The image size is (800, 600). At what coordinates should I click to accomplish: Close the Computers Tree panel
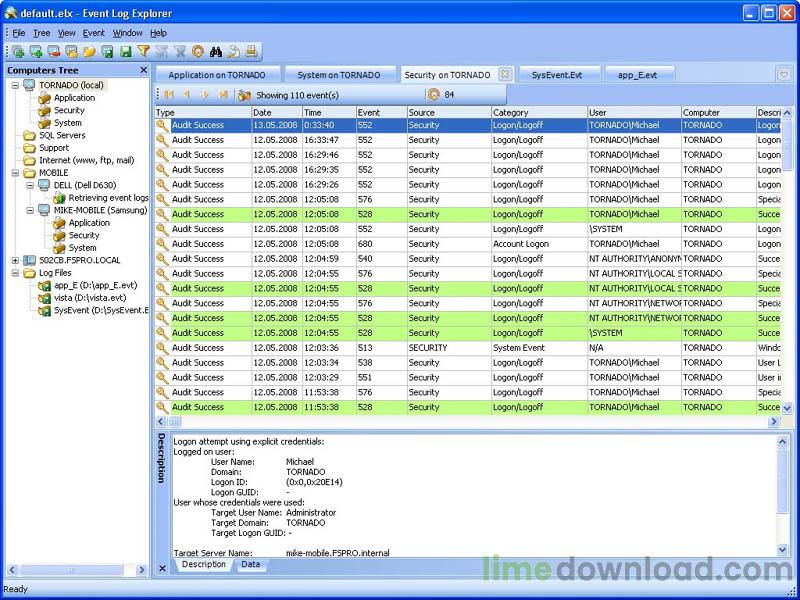143,70
